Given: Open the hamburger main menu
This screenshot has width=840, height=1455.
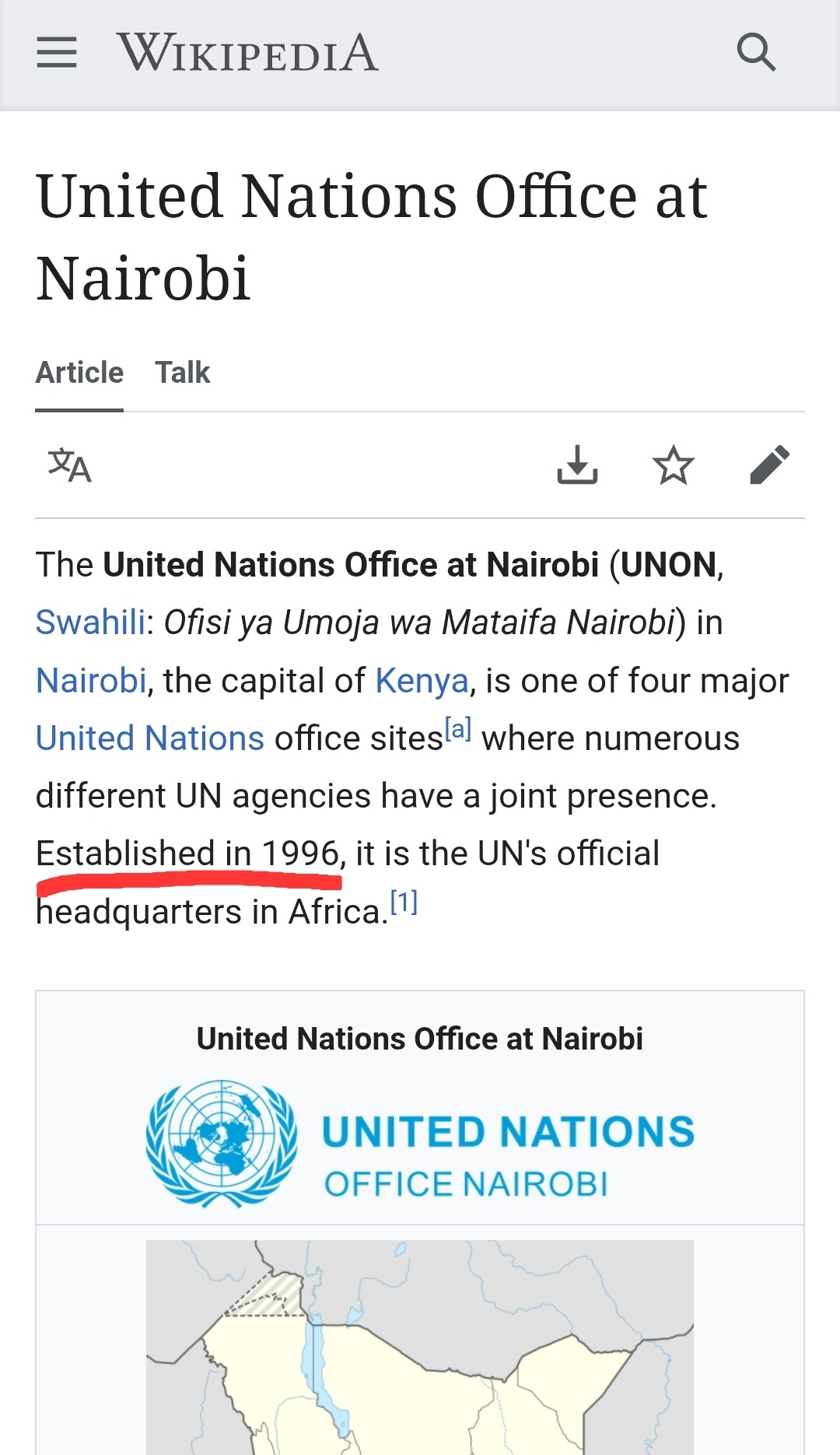Looking at the screenshot, I should 57,53.
